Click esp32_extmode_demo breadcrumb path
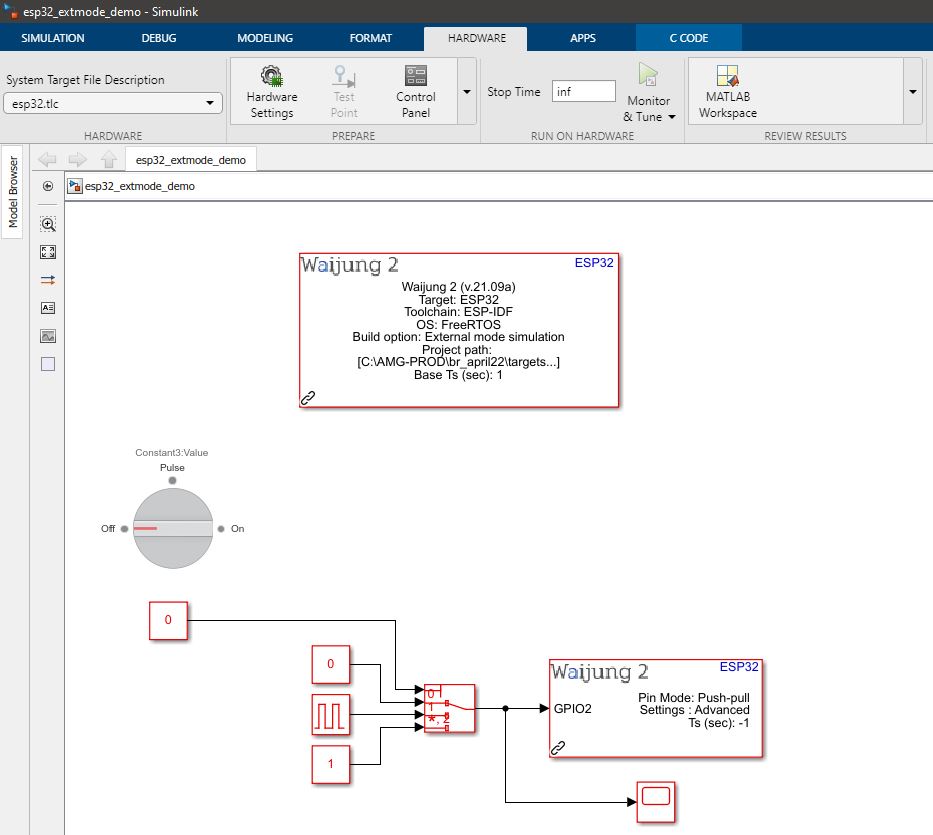The width and height of the screenshot is (933, 835). [x=139, y=186]
